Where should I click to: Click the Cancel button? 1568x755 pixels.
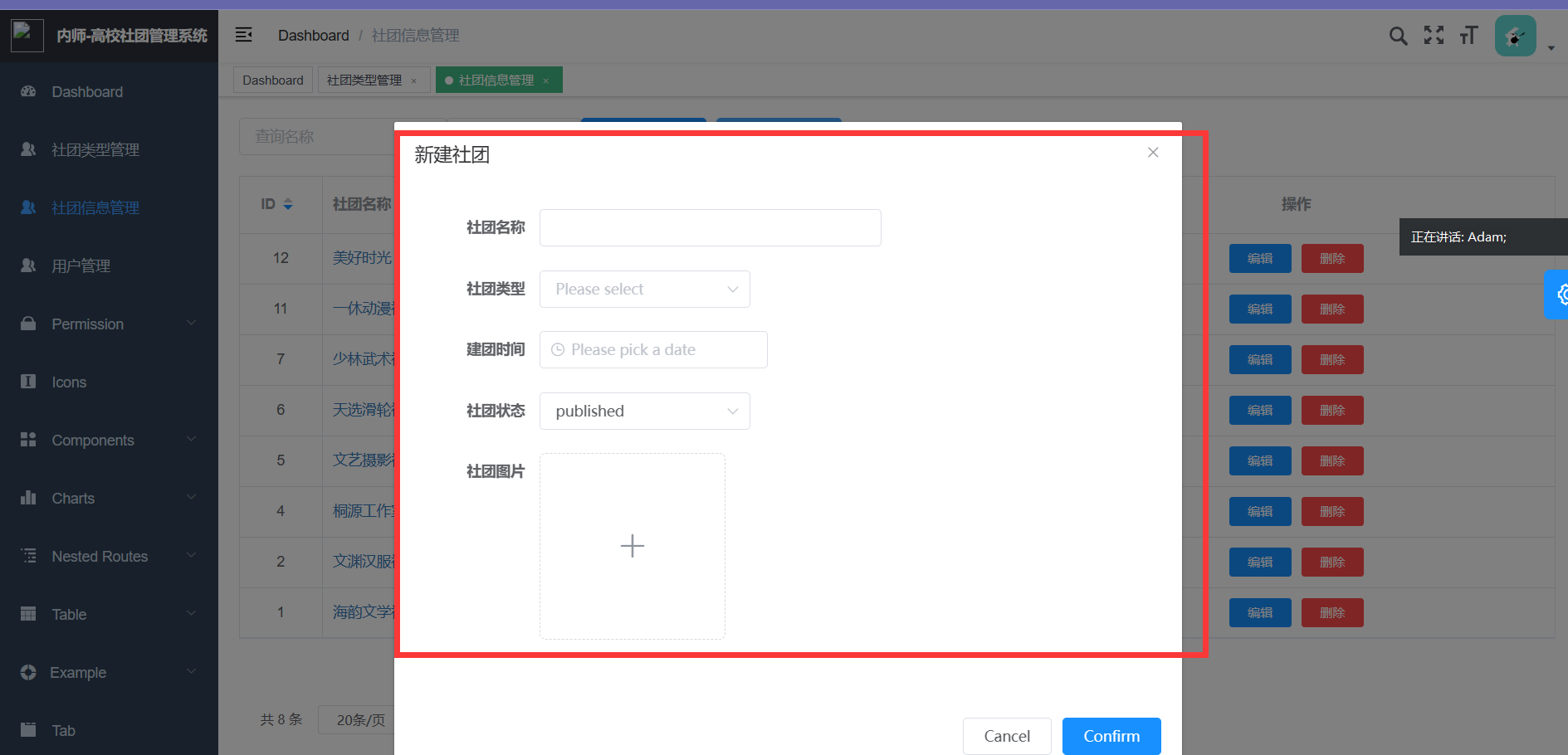(x=1006, y=736)
